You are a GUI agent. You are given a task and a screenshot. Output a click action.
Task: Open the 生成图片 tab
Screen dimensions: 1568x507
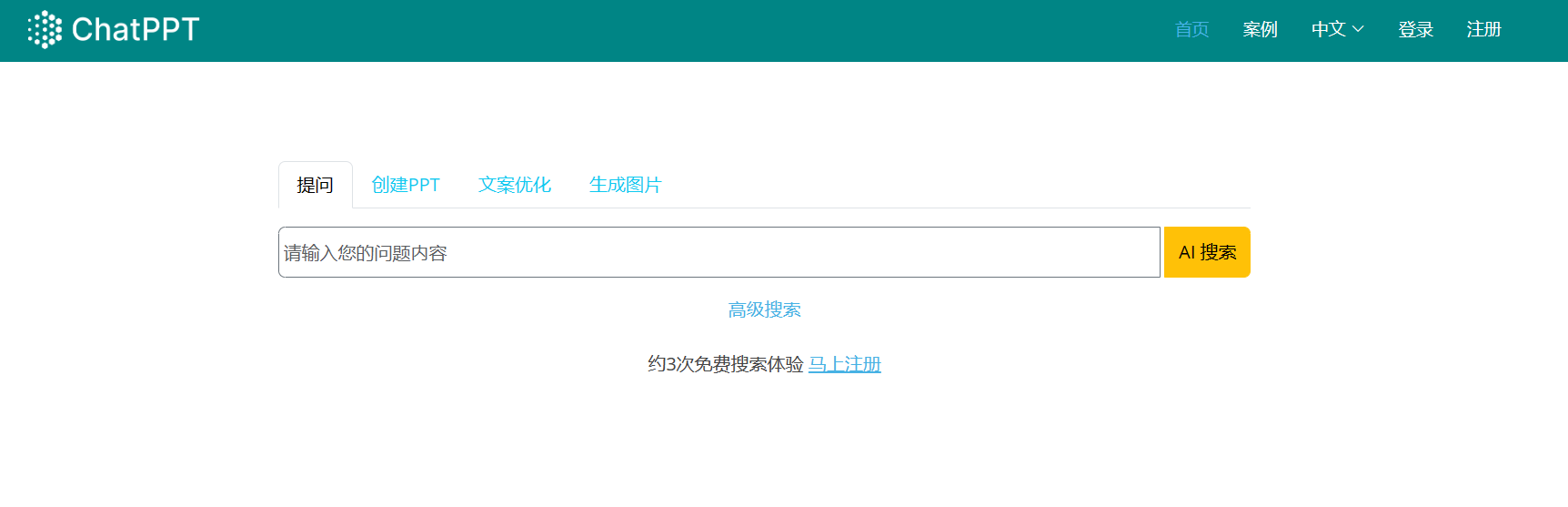[625, 186]
